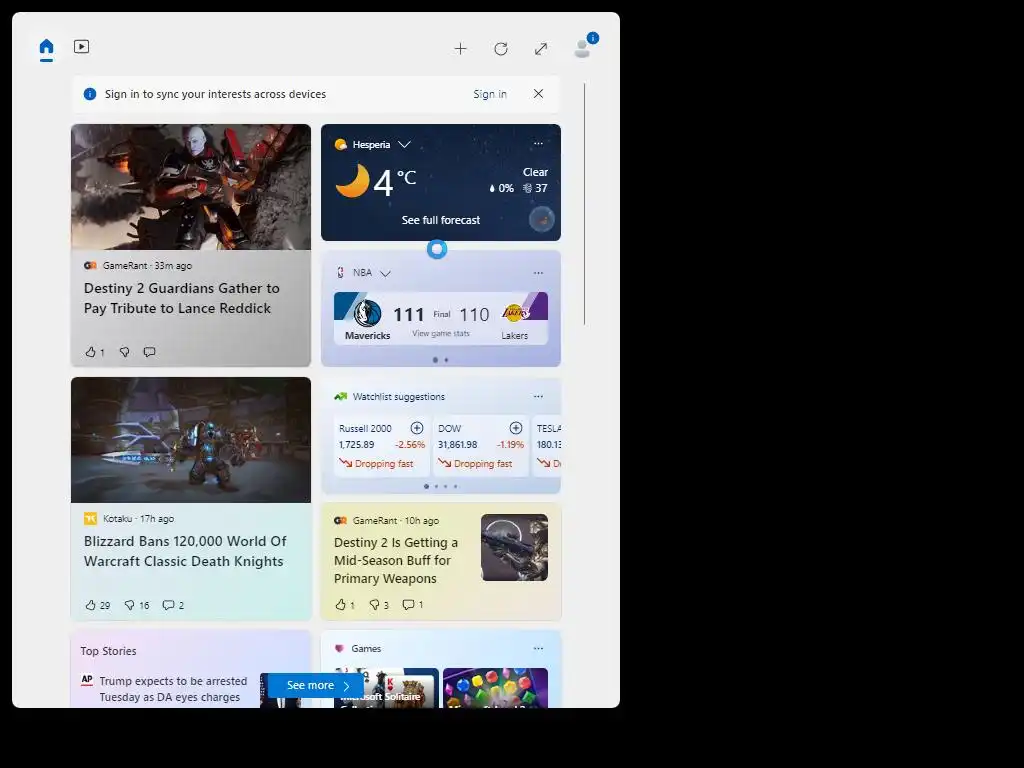This screenshot has height=768, width=1024.
Task: Click Watchlist suggestions widget title
Action: click(x=398, y=396)
